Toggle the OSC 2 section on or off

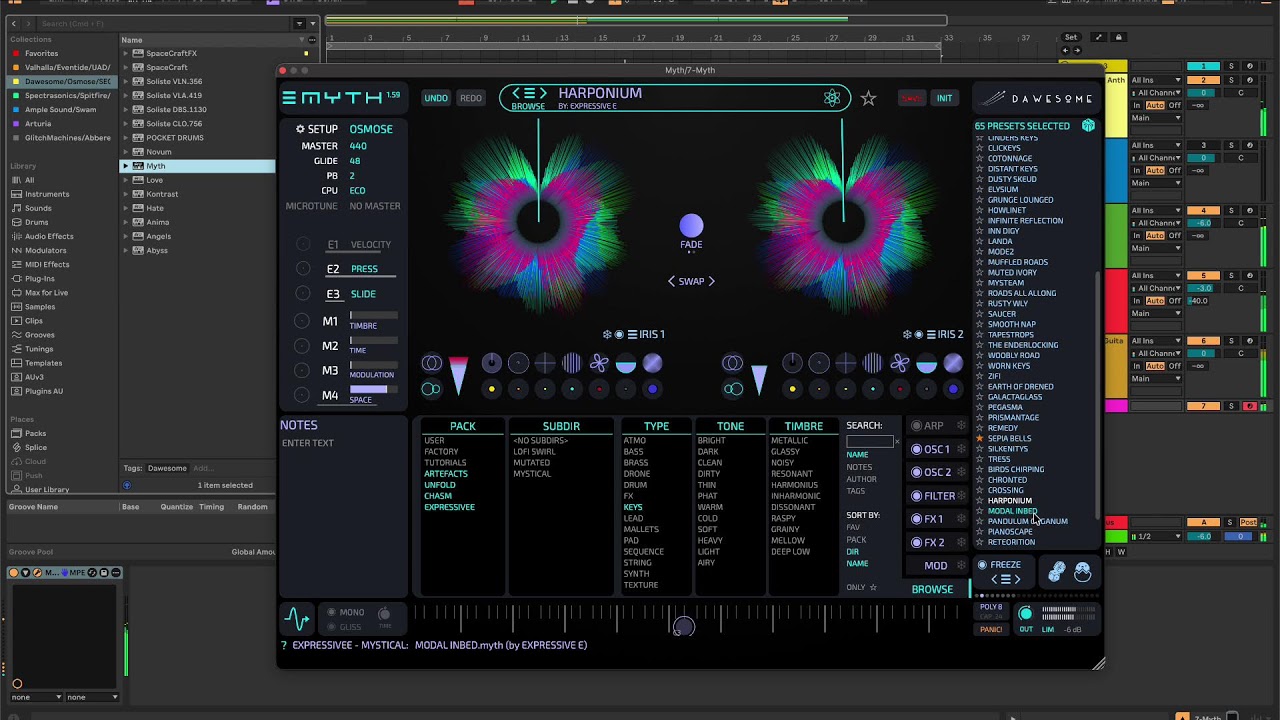[x=916, y=472]
